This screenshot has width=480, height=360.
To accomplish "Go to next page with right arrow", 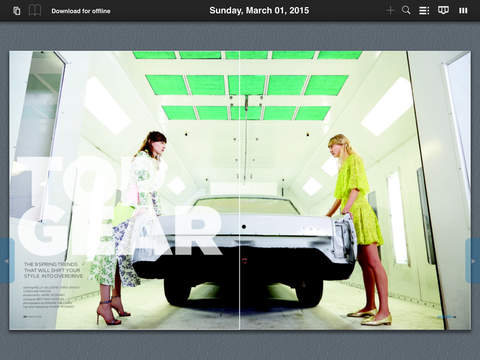I will 473,261.
